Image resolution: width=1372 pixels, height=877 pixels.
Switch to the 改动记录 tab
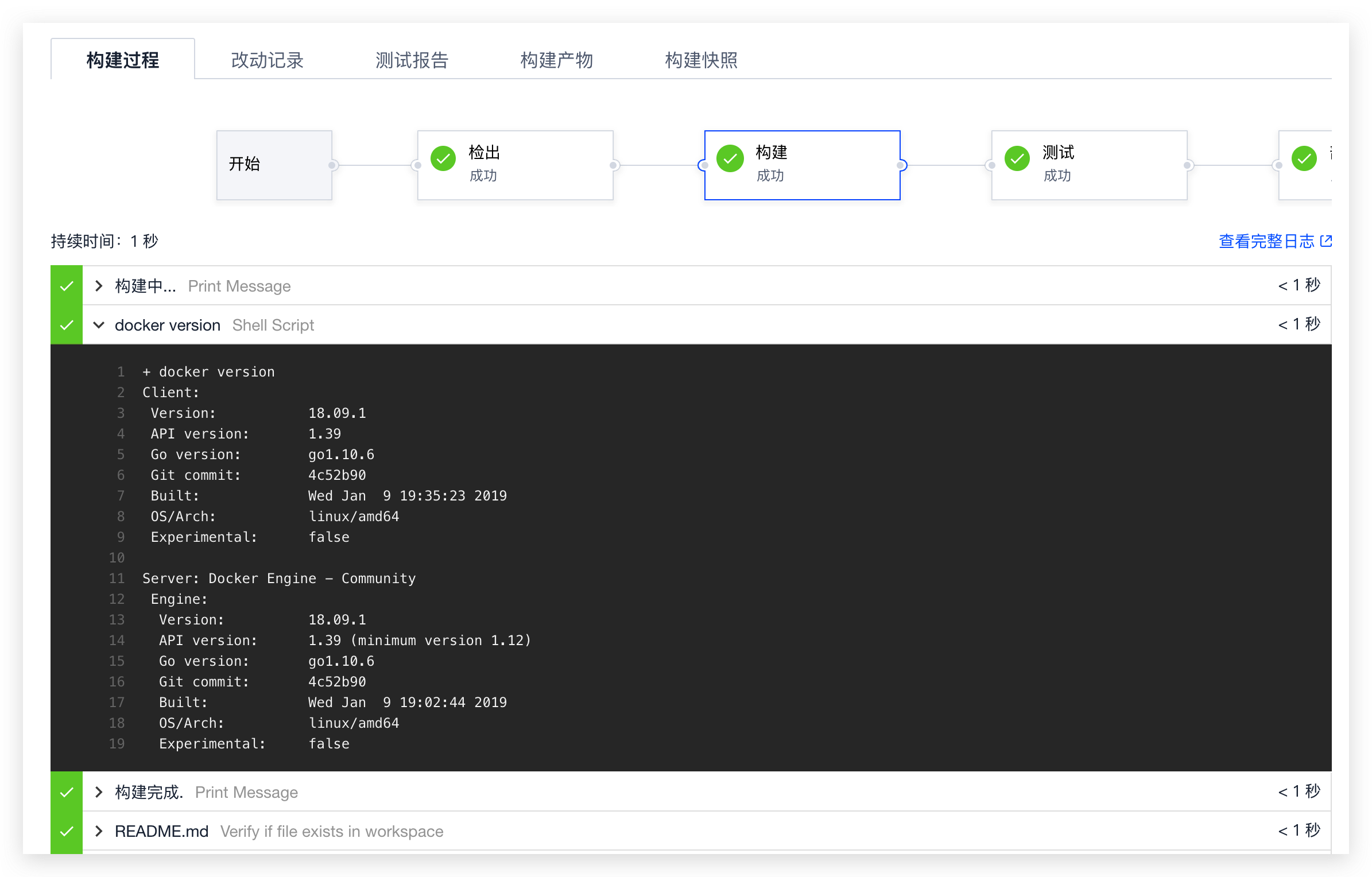pyautogui.click(x=267, y=60)
